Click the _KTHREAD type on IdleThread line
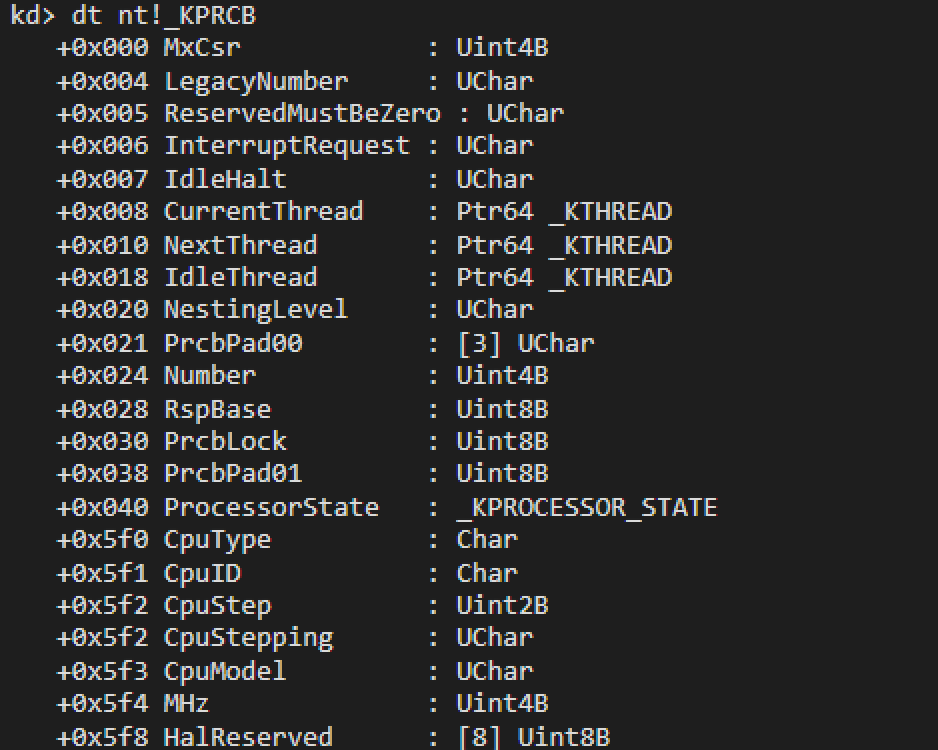Screen dimensions: 938x750 [610, 278]
